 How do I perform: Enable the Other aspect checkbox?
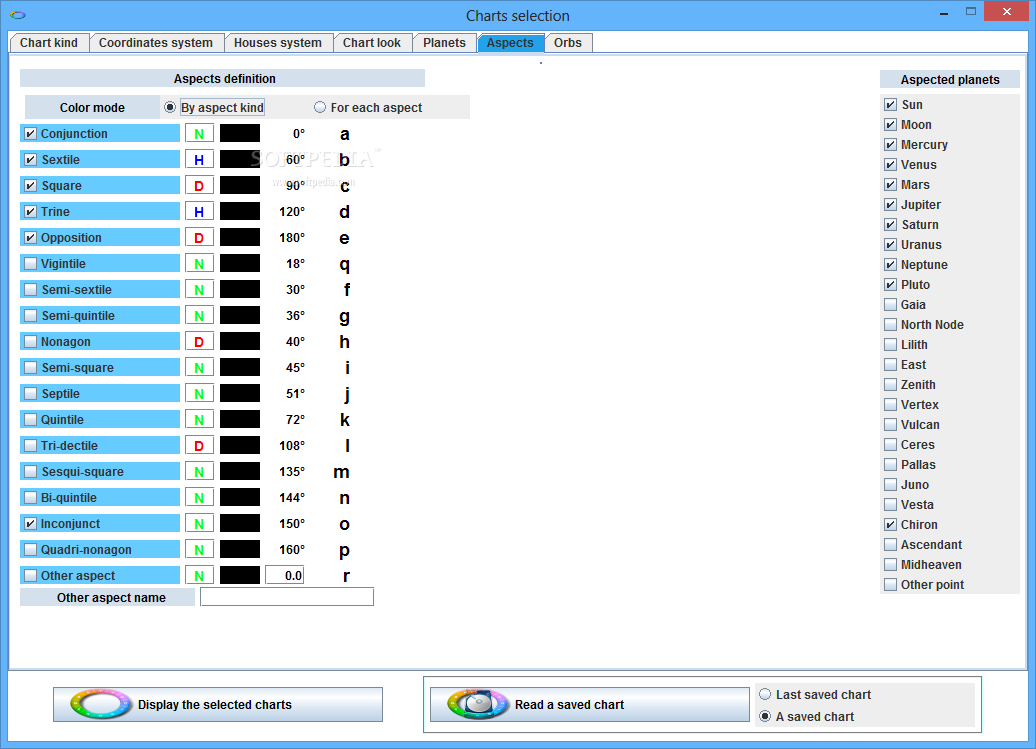30,575
